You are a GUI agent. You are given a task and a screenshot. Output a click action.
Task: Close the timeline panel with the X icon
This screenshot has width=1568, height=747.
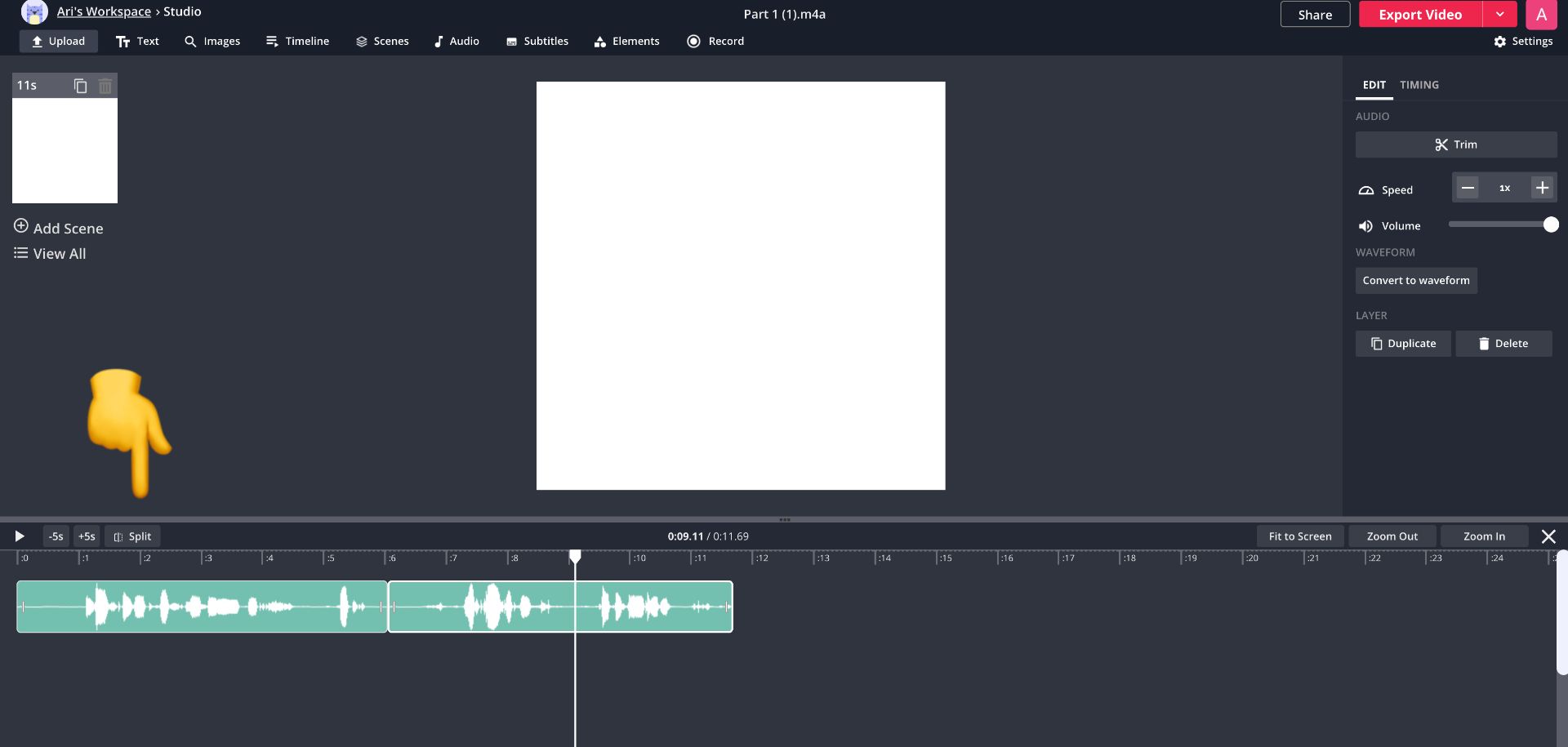(1548, 536)
